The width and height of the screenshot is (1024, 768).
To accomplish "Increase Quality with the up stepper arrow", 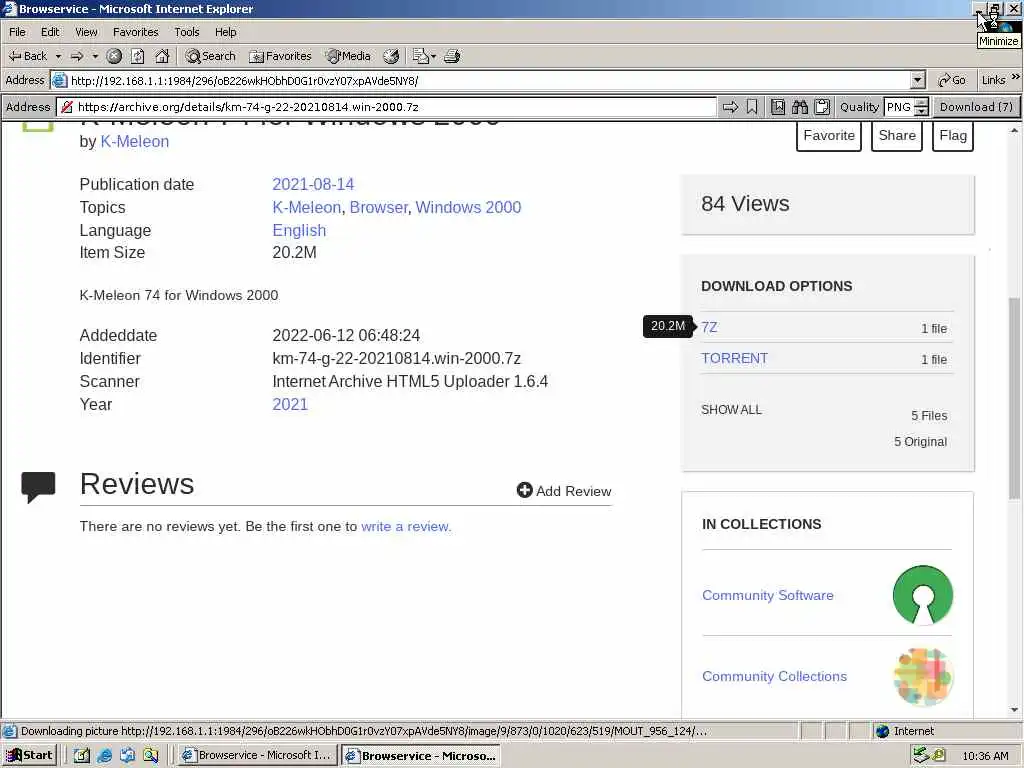I will (921, 102).
